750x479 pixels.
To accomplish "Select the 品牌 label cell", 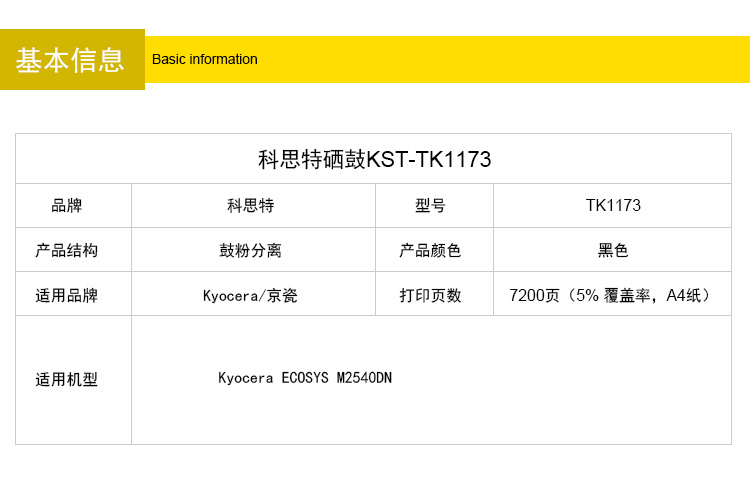I will (67, 206).
